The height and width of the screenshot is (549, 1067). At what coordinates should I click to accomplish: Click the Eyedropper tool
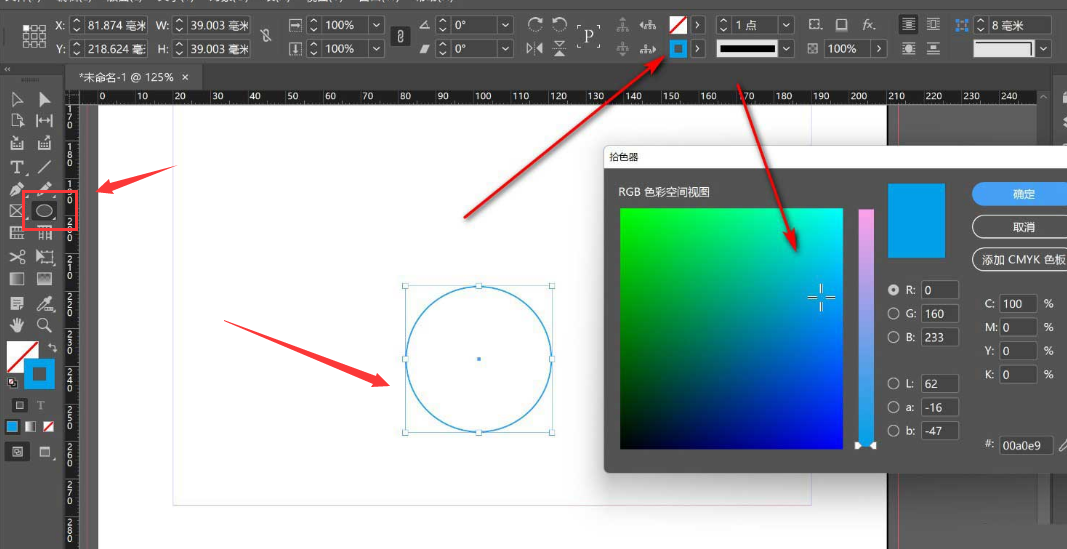[x=44, y=302]
